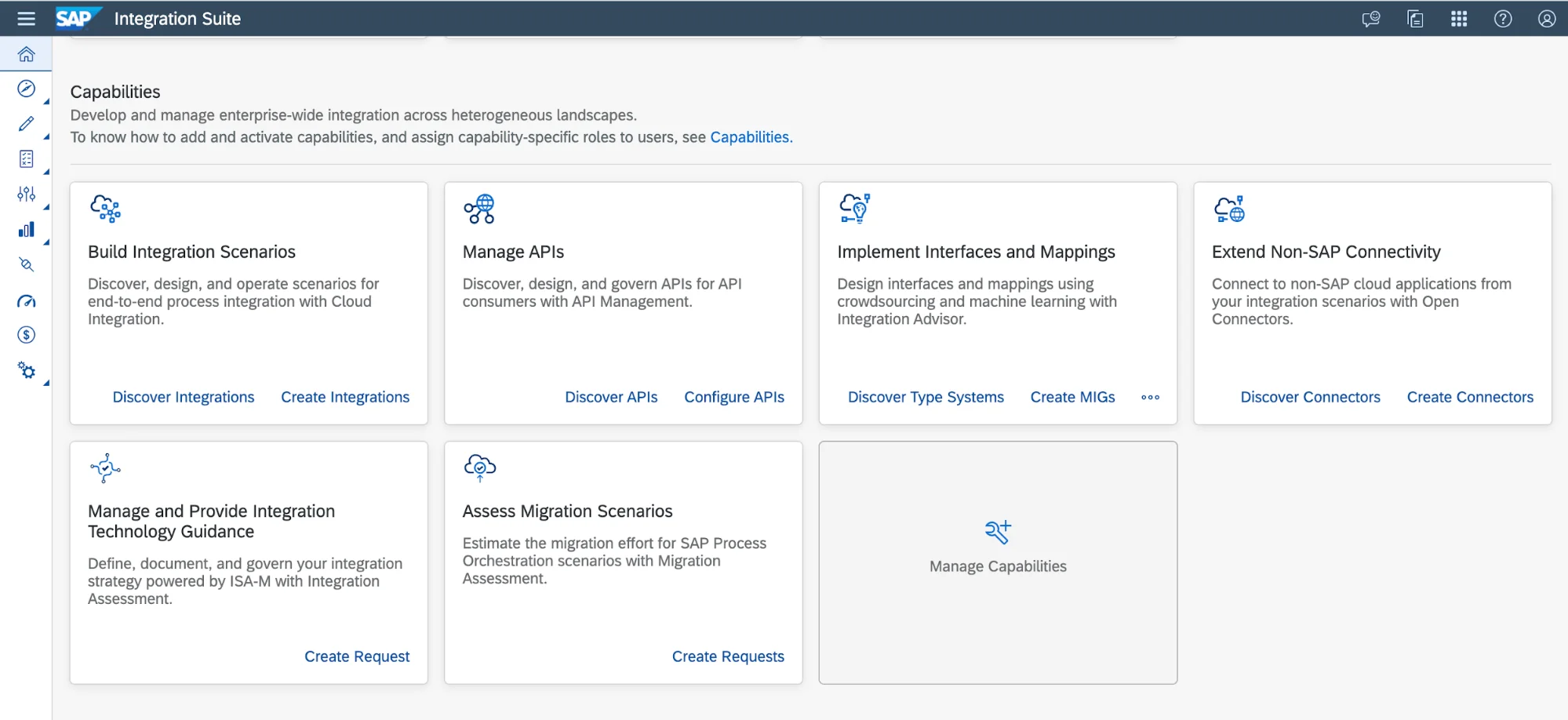
Task: Click Extend Non-SAP Connectivity title
Action: tap(1326, 252)
